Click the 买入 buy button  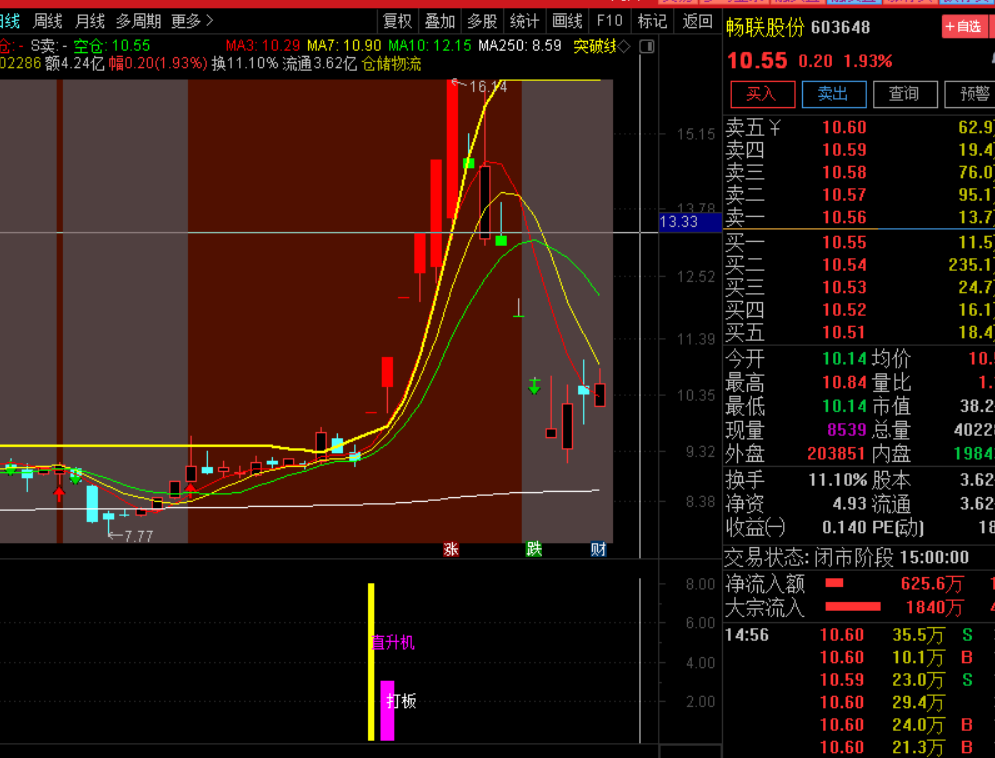point(761,94)
